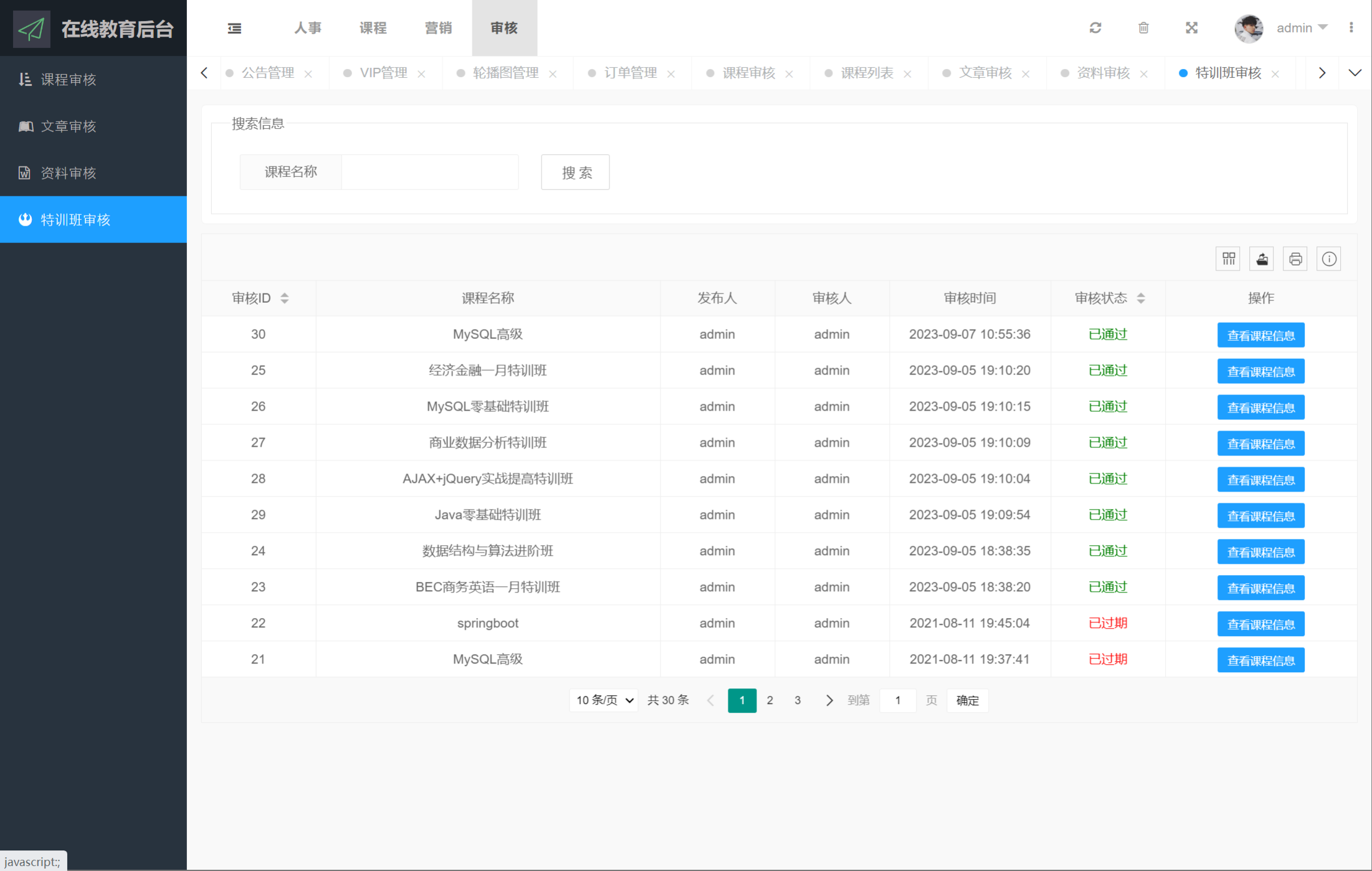Open the column filter grid icon
The width and height of the screenshot is (1372, 871).
point(1228,259)
